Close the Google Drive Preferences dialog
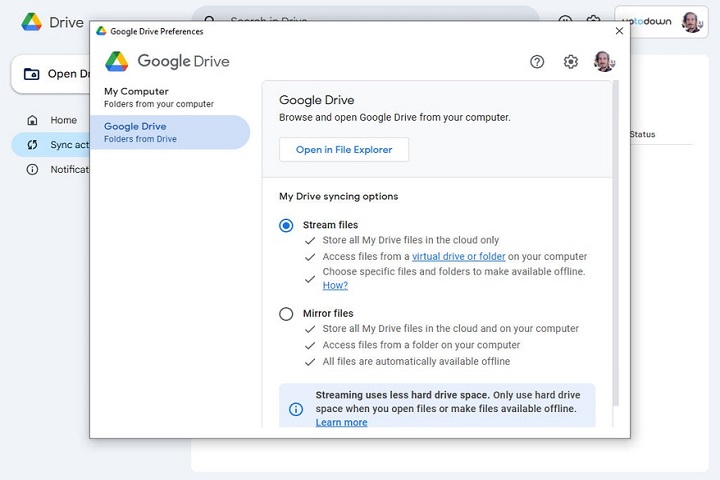 pos(619,31)
